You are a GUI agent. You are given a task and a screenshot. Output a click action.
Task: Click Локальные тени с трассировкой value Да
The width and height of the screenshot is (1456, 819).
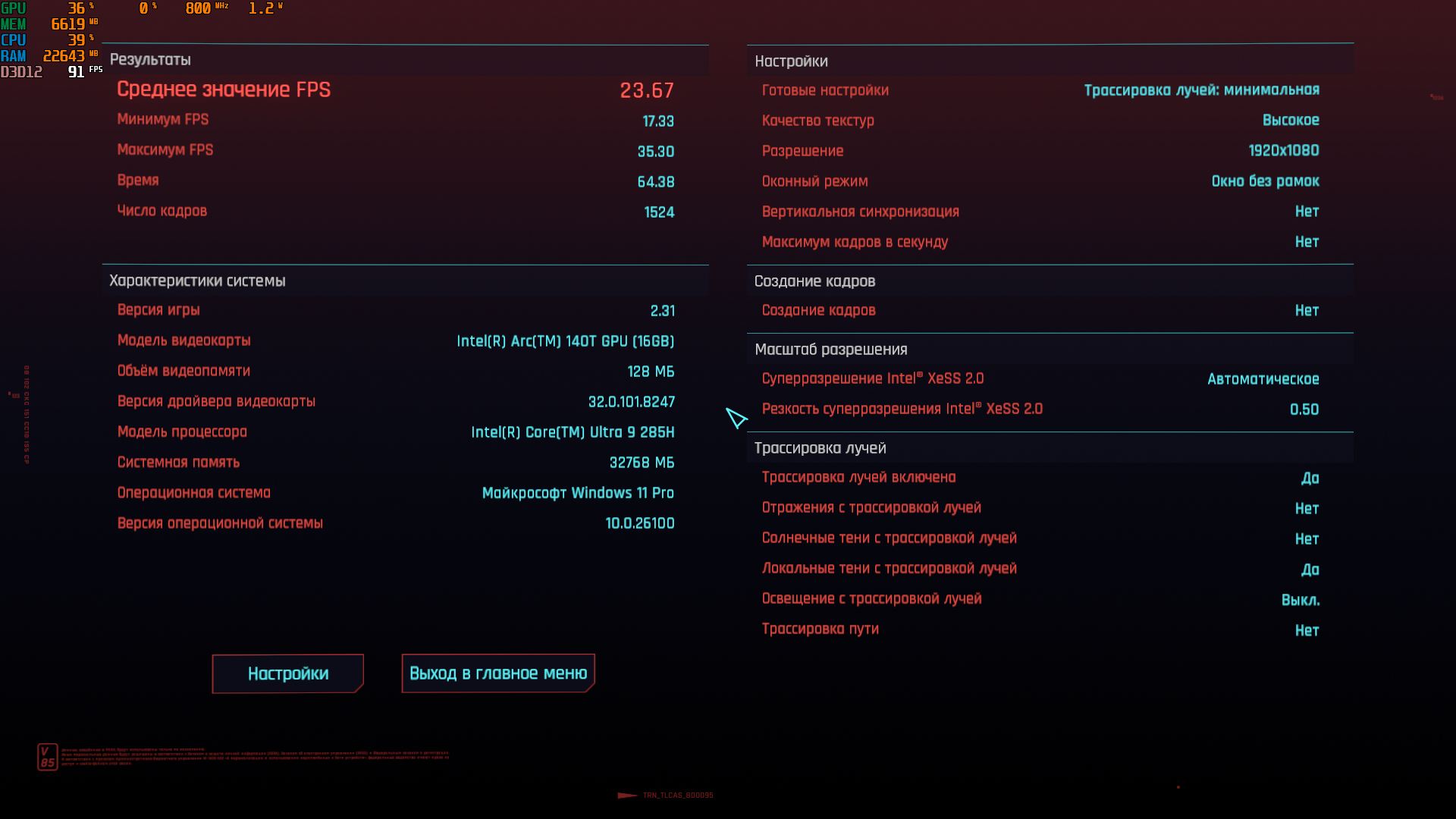1310,570
